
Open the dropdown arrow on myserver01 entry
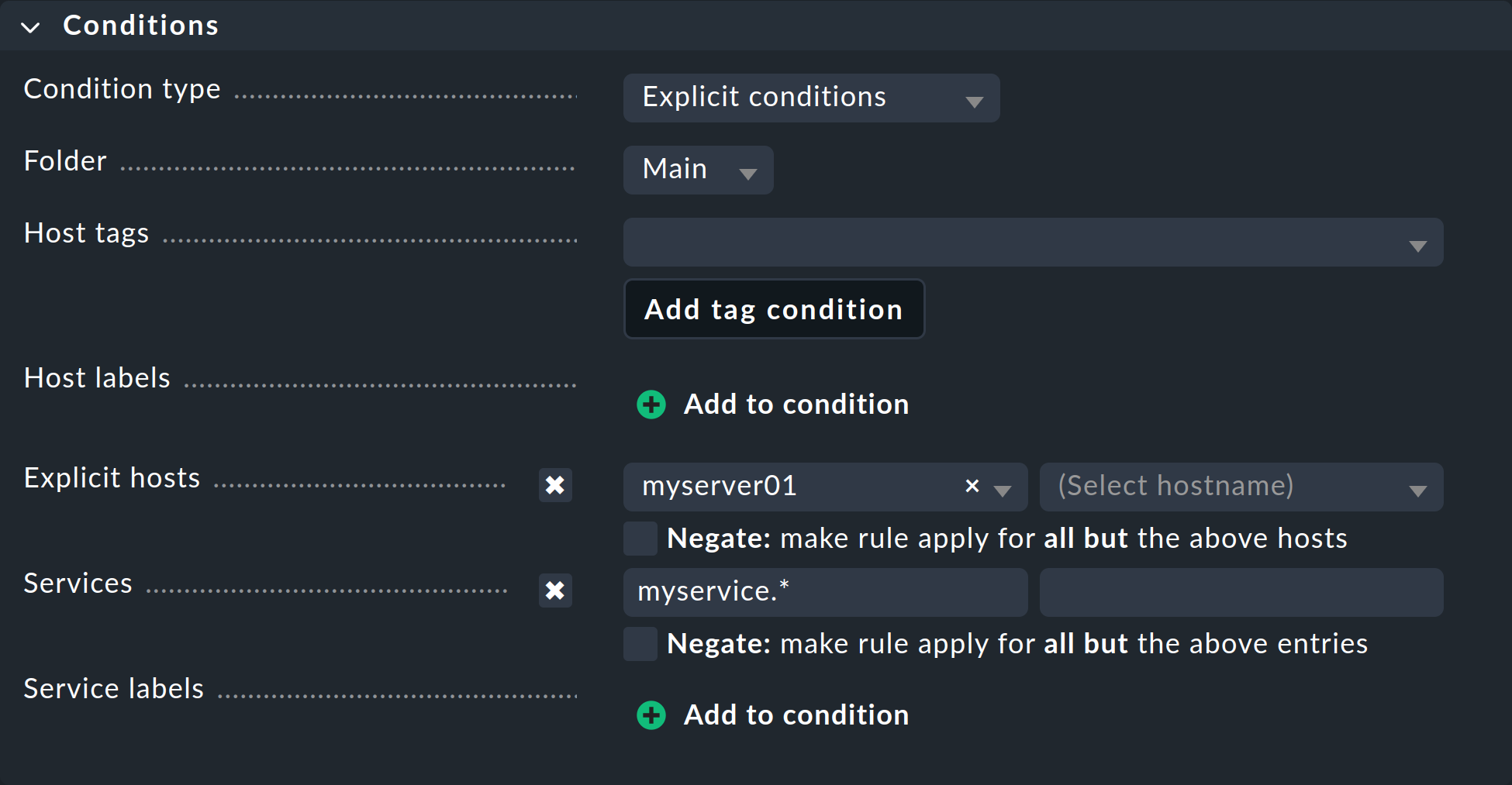point(1003,490)
